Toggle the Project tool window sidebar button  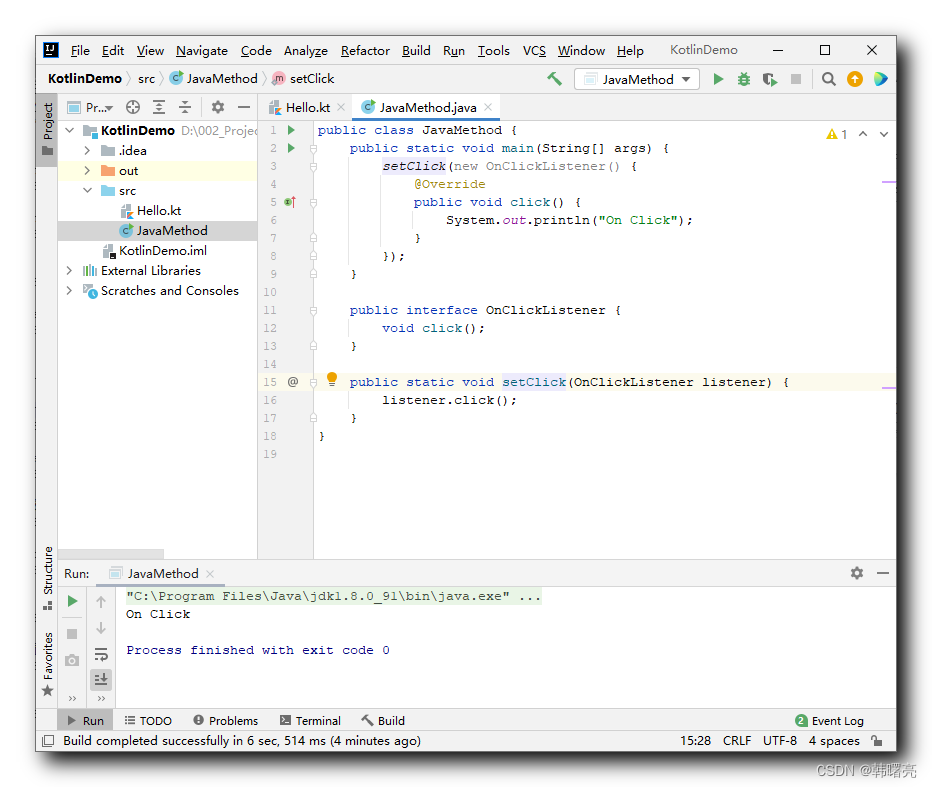pos(48,130)
